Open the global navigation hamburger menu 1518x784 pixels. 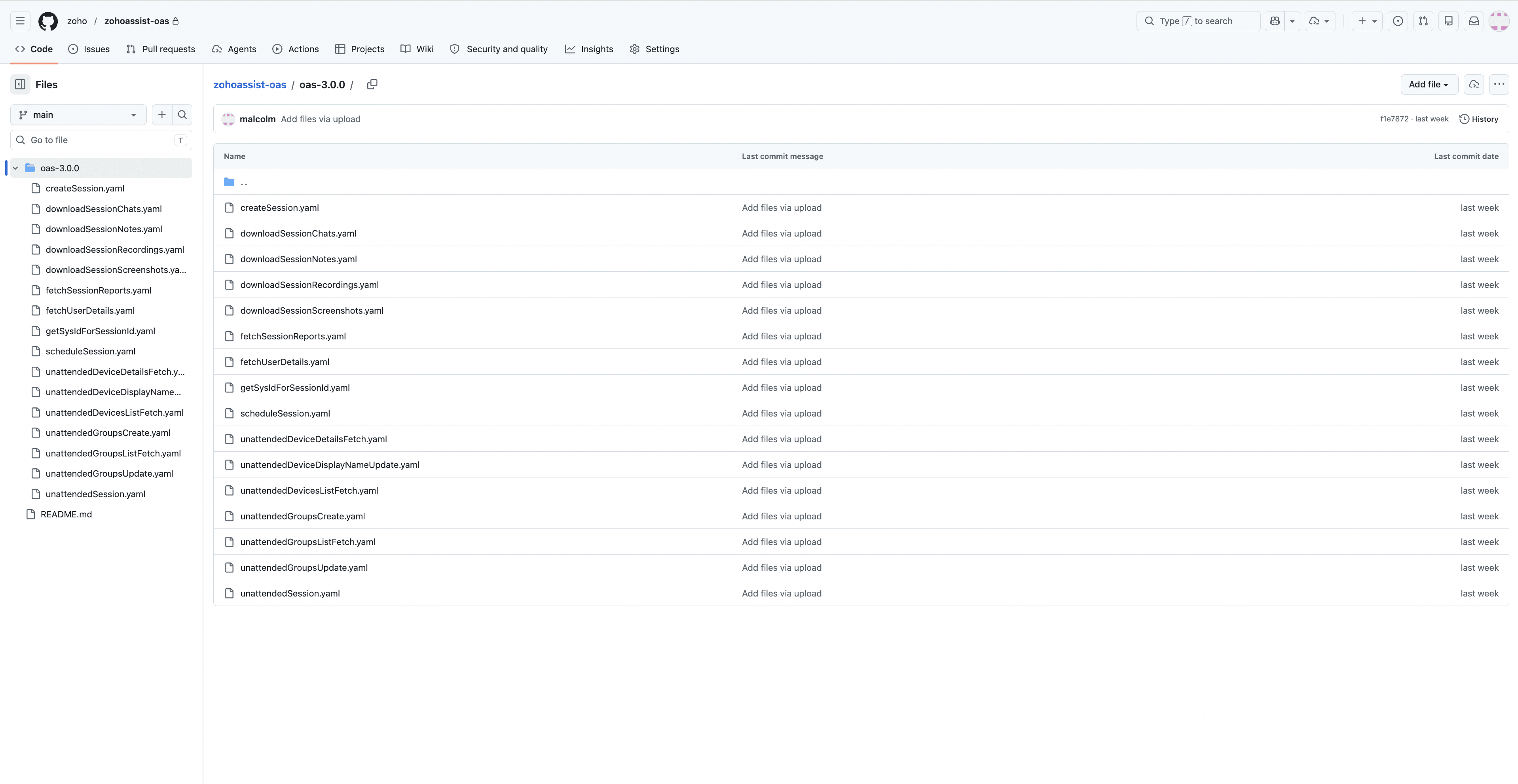click(x=20, y=21)
